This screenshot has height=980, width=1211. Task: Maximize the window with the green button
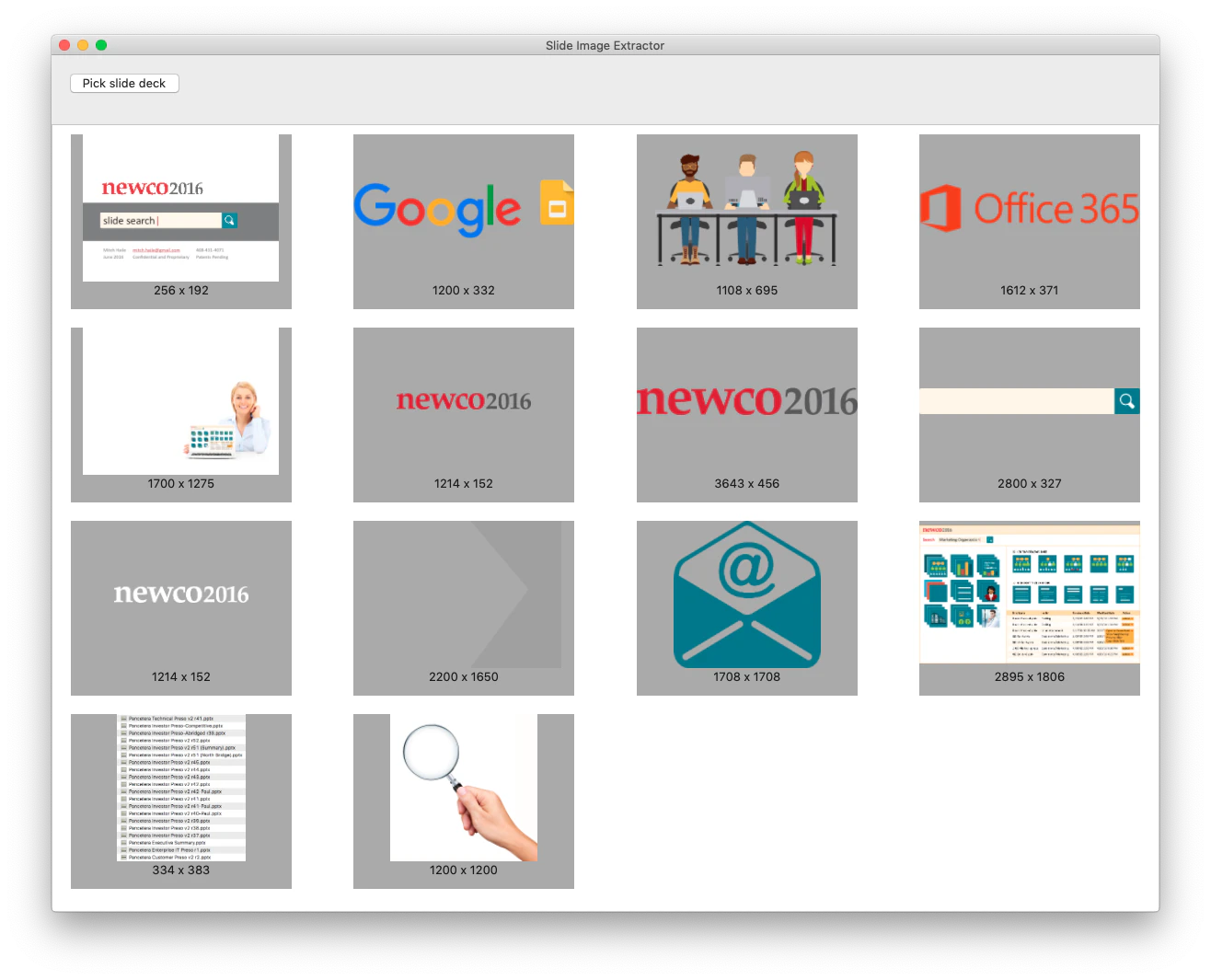pyautogui.click(x=101, y=45)
